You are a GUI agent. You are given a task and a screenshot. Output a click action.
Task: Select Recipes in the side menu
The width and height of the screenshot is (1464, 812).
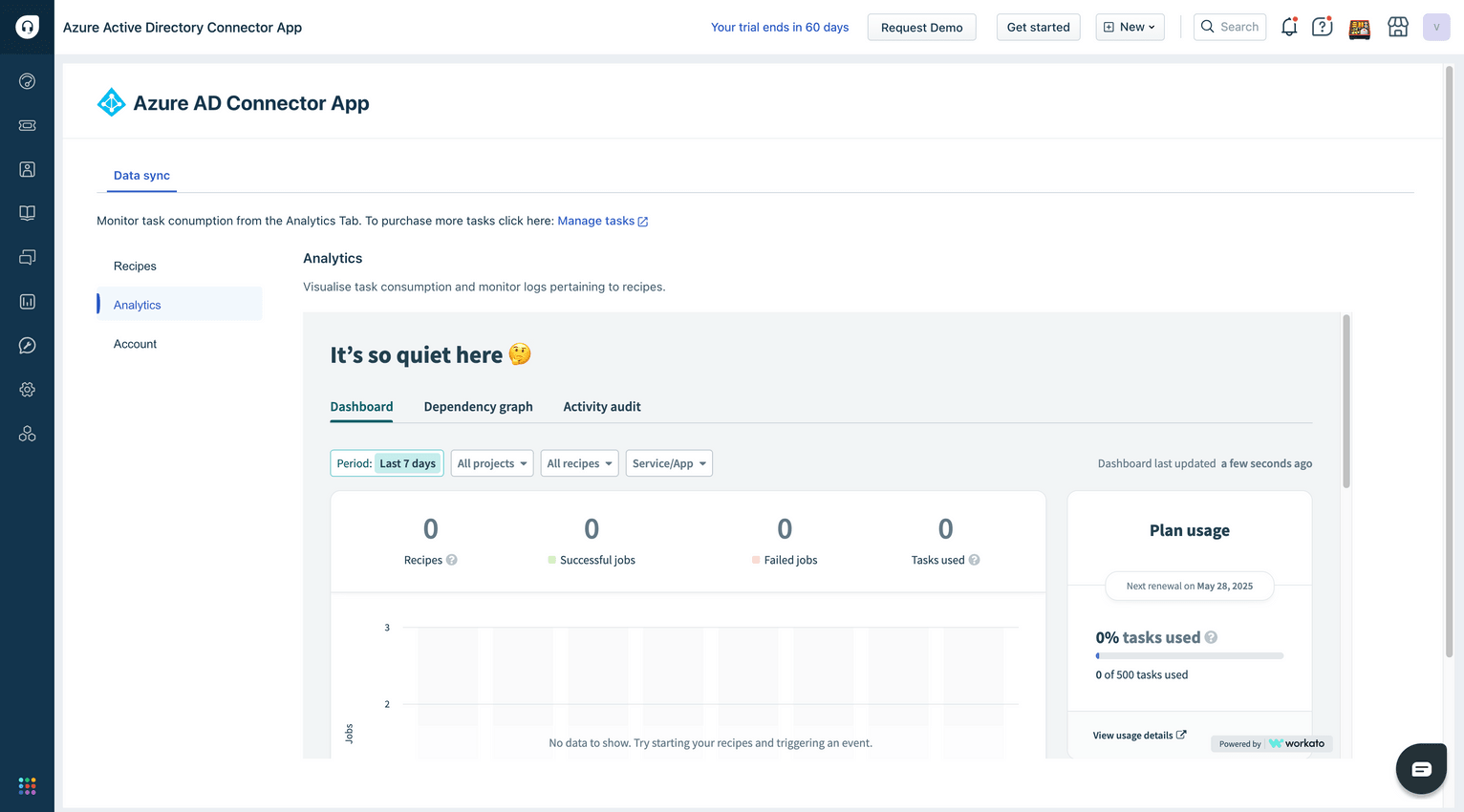point(135,267)
